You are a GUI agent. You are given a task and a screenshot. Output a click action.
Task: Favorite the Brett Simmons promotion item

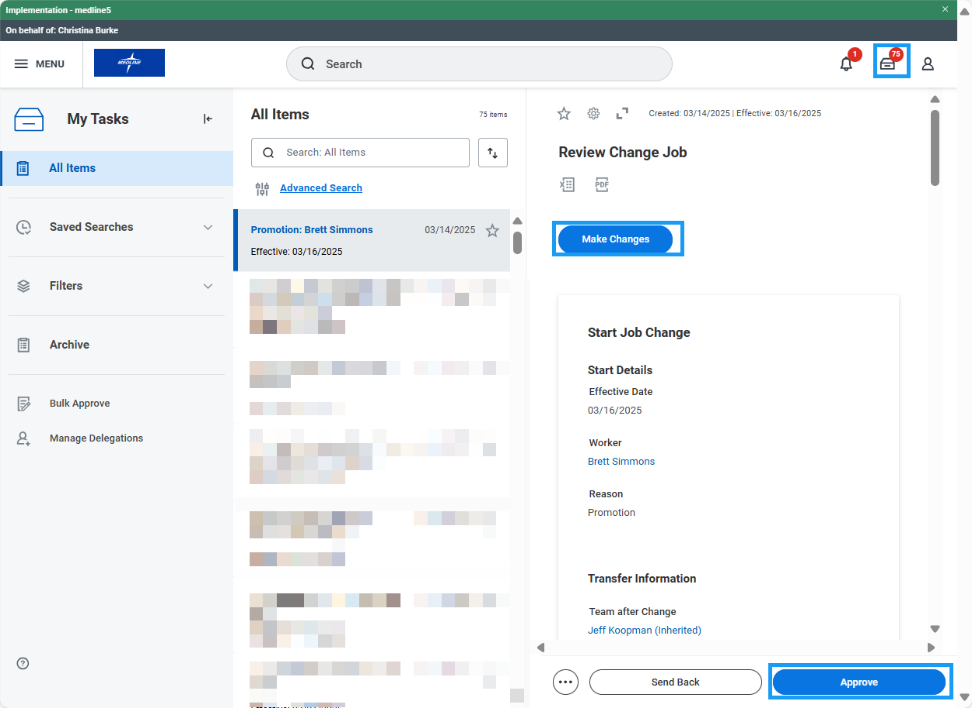coord(492,230)
